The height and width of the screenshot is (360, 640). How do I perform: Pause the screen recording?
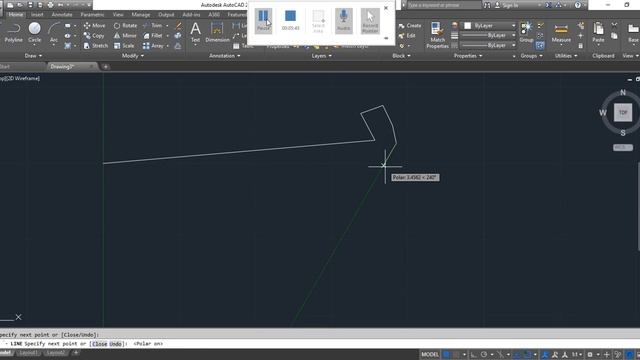pyautogui.click(x=263, y=21)
